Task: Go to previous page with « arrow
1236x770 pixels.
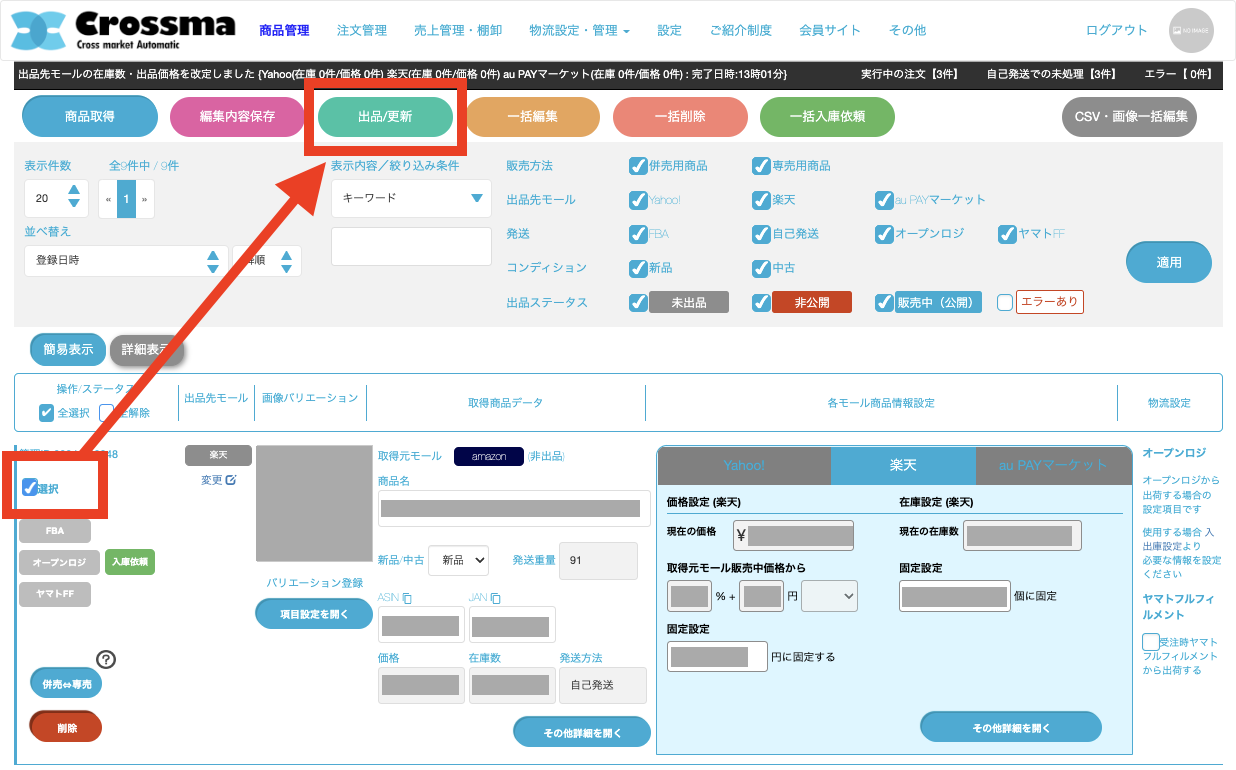Action: point(108,199)
